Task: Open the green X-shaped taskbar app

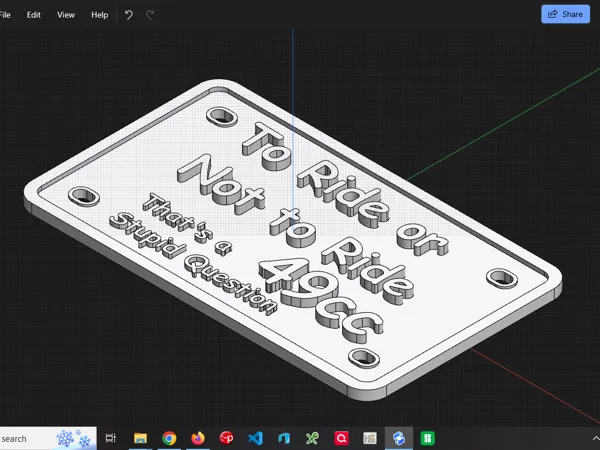Action: pos(312,438)
